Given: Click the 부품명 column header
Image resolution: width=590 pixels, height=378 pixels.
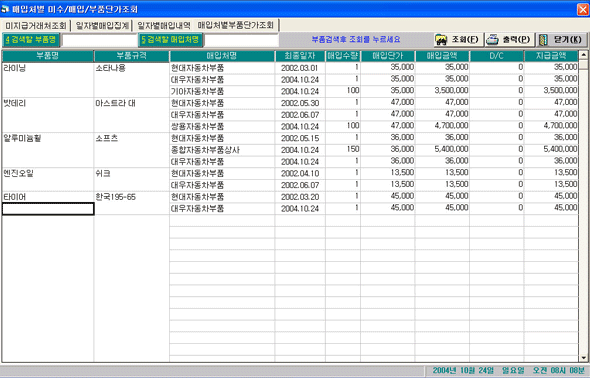Looking at the screenshot, I should tap(48, 56).
